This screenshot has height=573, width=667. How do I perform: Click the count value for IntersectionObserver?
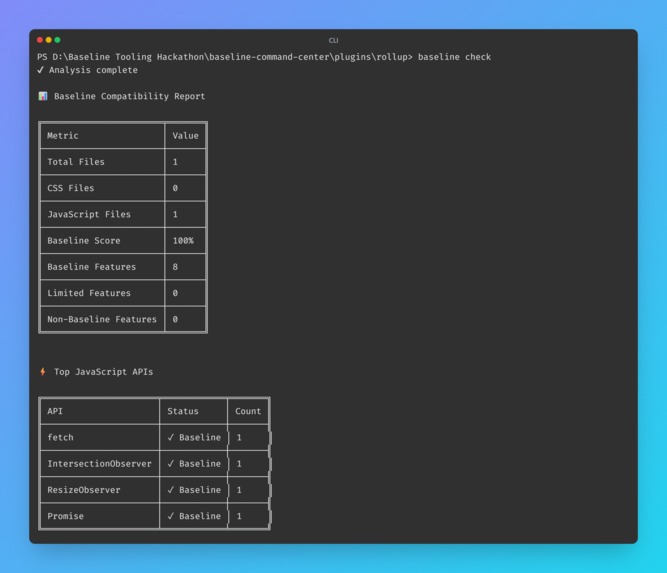coord(239,464)
